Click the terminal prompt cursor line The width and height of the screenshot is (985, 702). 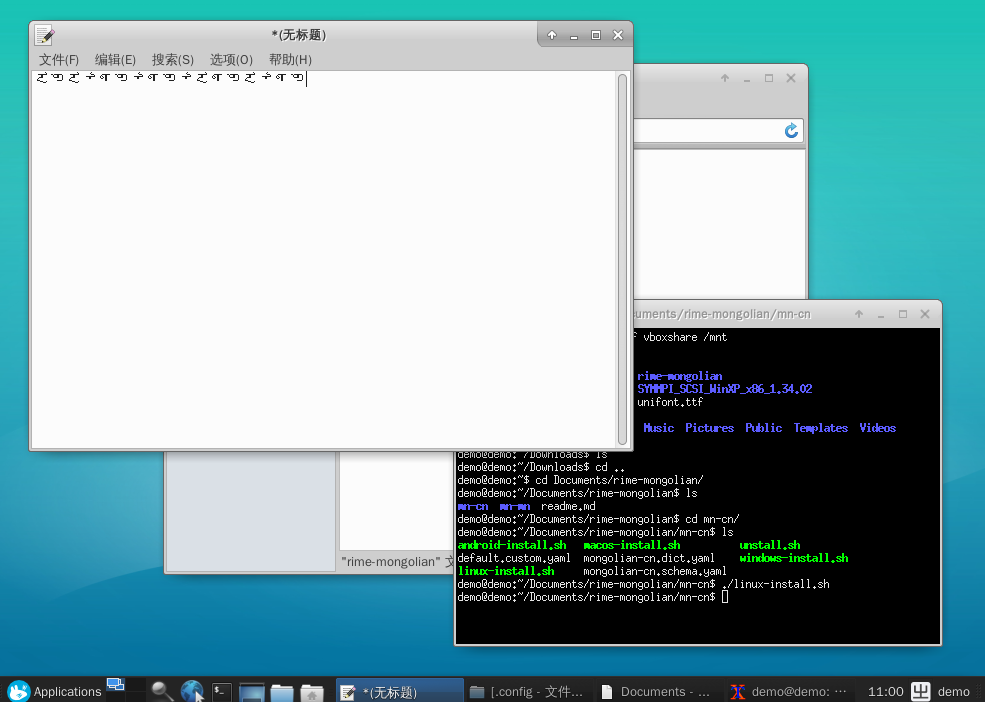coord(593,597)
